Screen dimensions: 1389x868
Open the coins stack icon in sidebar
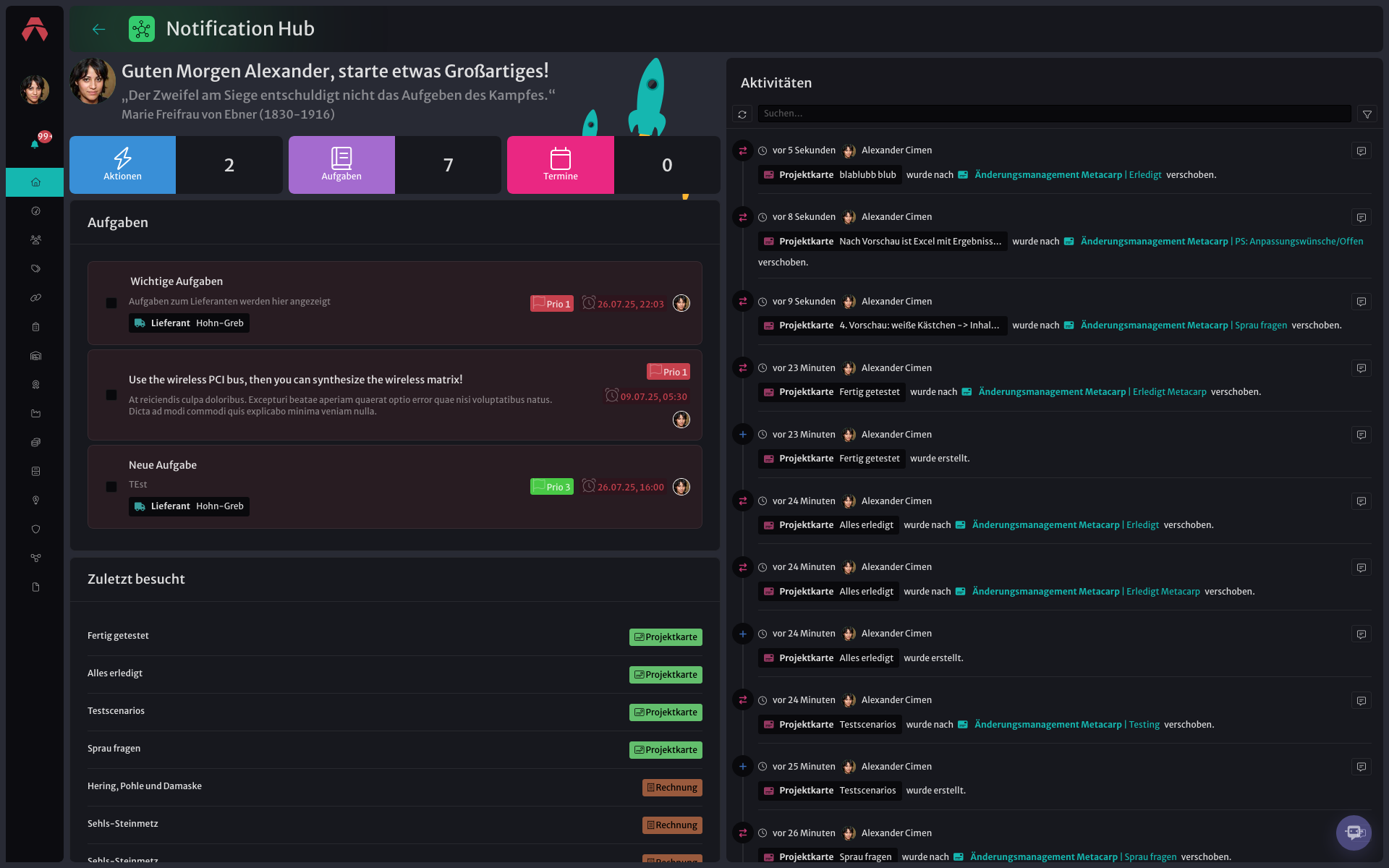click(35, 443)
